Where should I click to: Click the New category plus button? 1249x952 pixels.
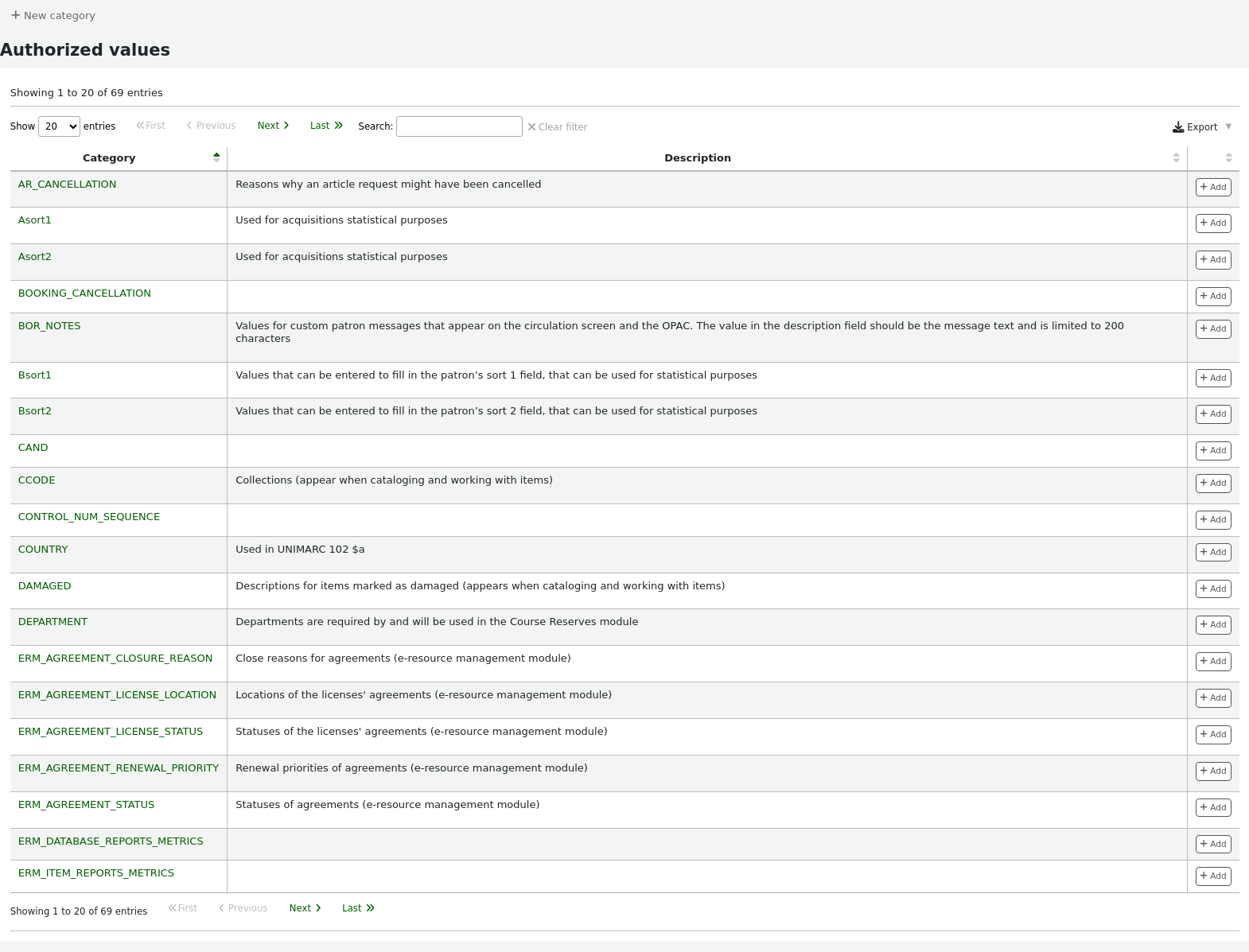click(x=53, y=15)
